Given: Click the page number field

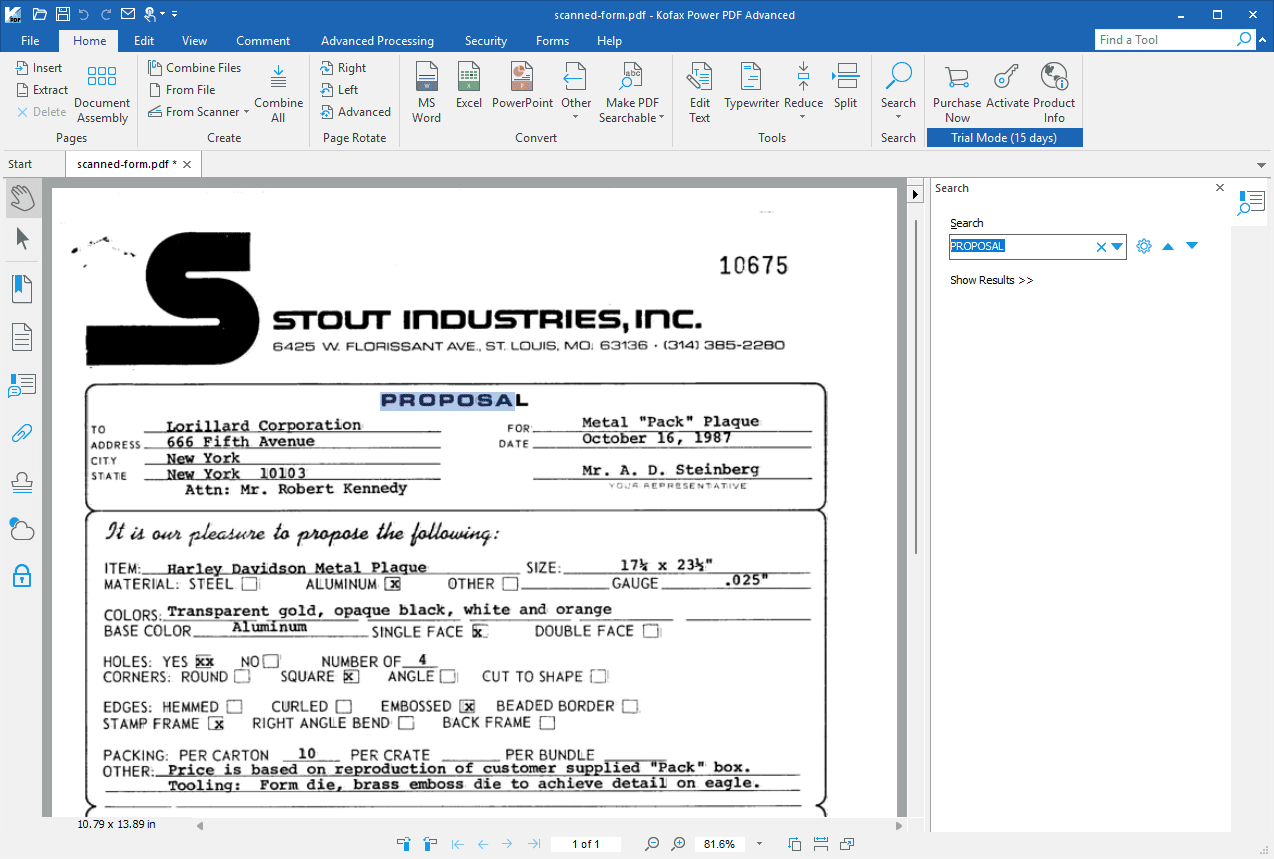Looking at the screenshot, I should click(585, 844).
